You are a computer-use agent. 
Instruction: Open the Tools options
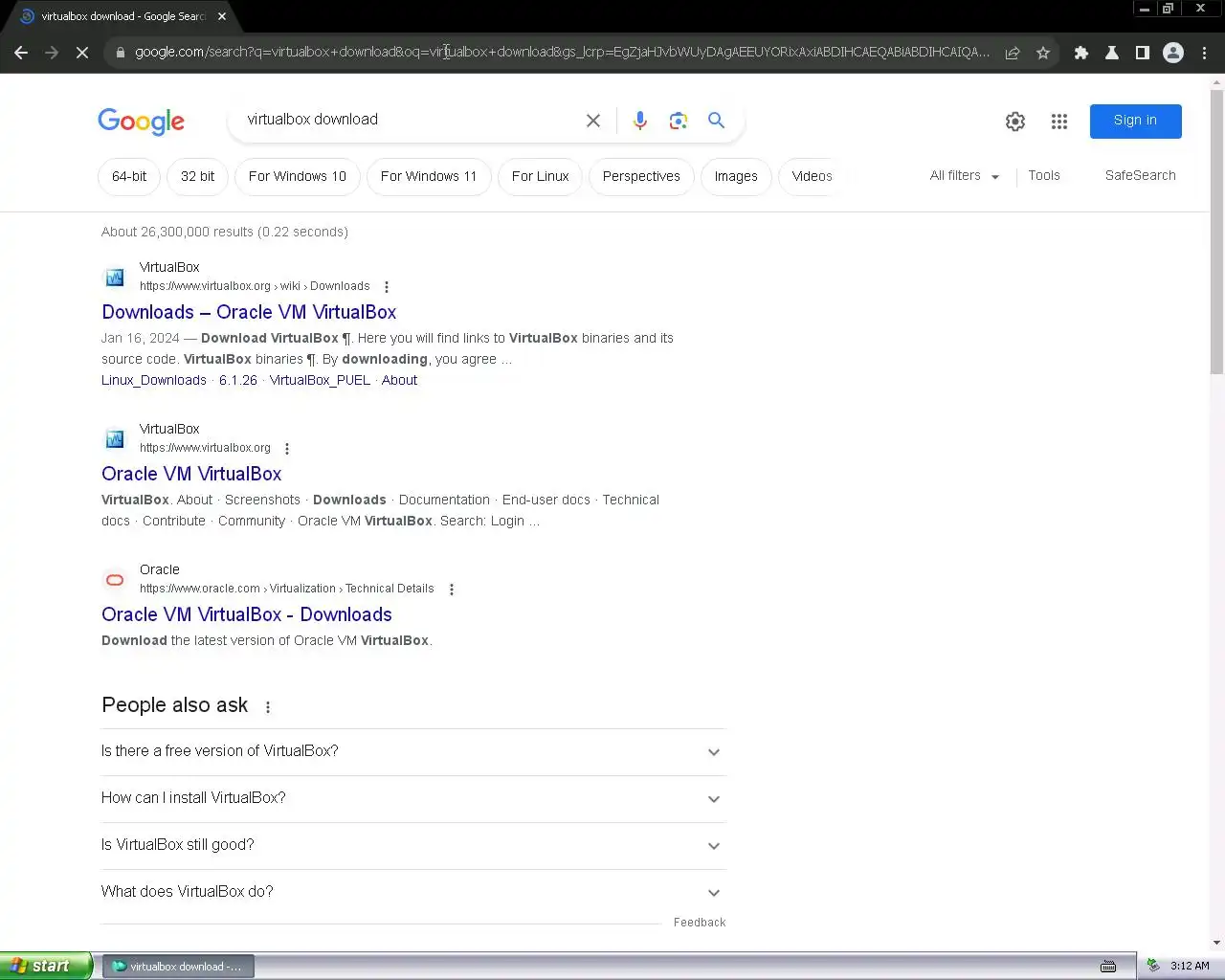1044,176
